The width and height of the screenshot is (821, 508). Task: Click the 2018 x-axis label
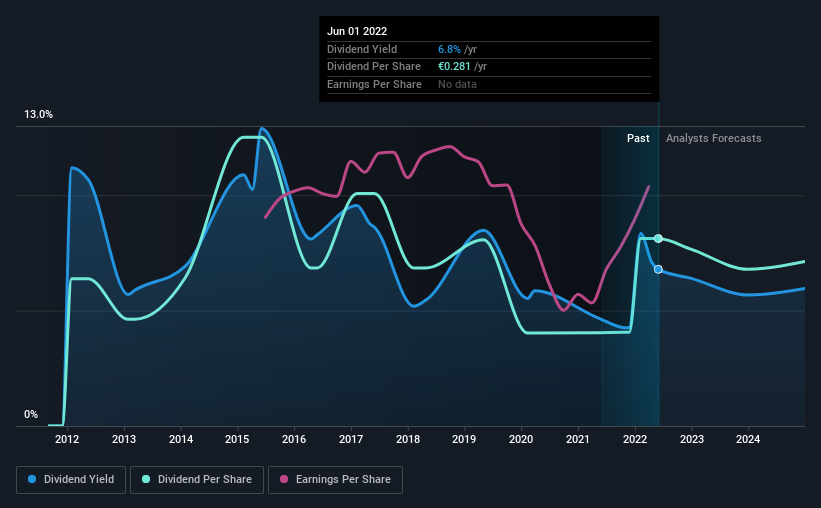coord(408,439)
